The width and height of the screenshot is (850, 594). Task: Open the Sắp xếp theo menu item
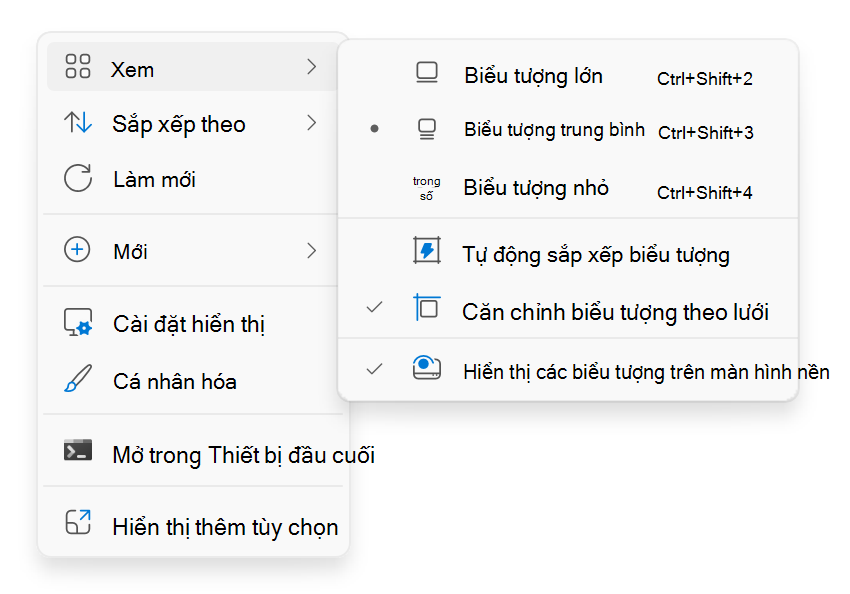pos(192,124)
